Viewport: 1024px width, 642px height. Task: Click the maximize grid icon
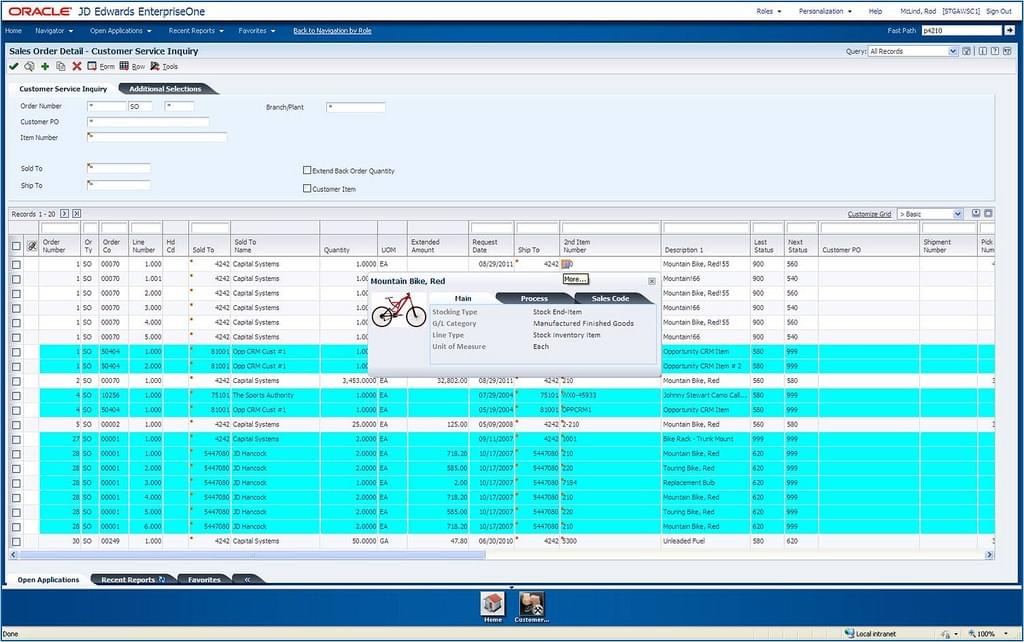988,214
